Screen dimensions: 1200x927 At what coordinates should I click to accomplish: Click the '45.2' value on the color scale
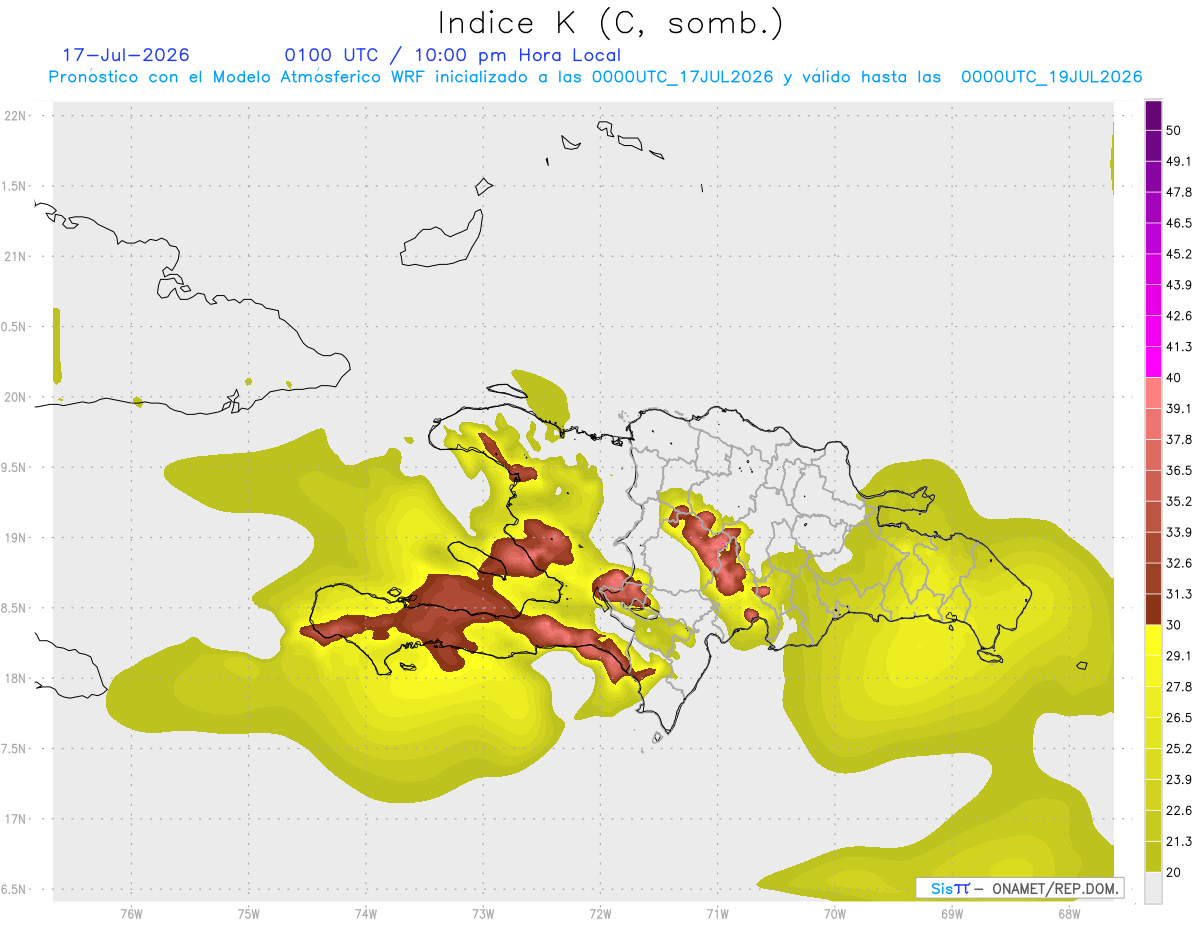coord(1179,254)
